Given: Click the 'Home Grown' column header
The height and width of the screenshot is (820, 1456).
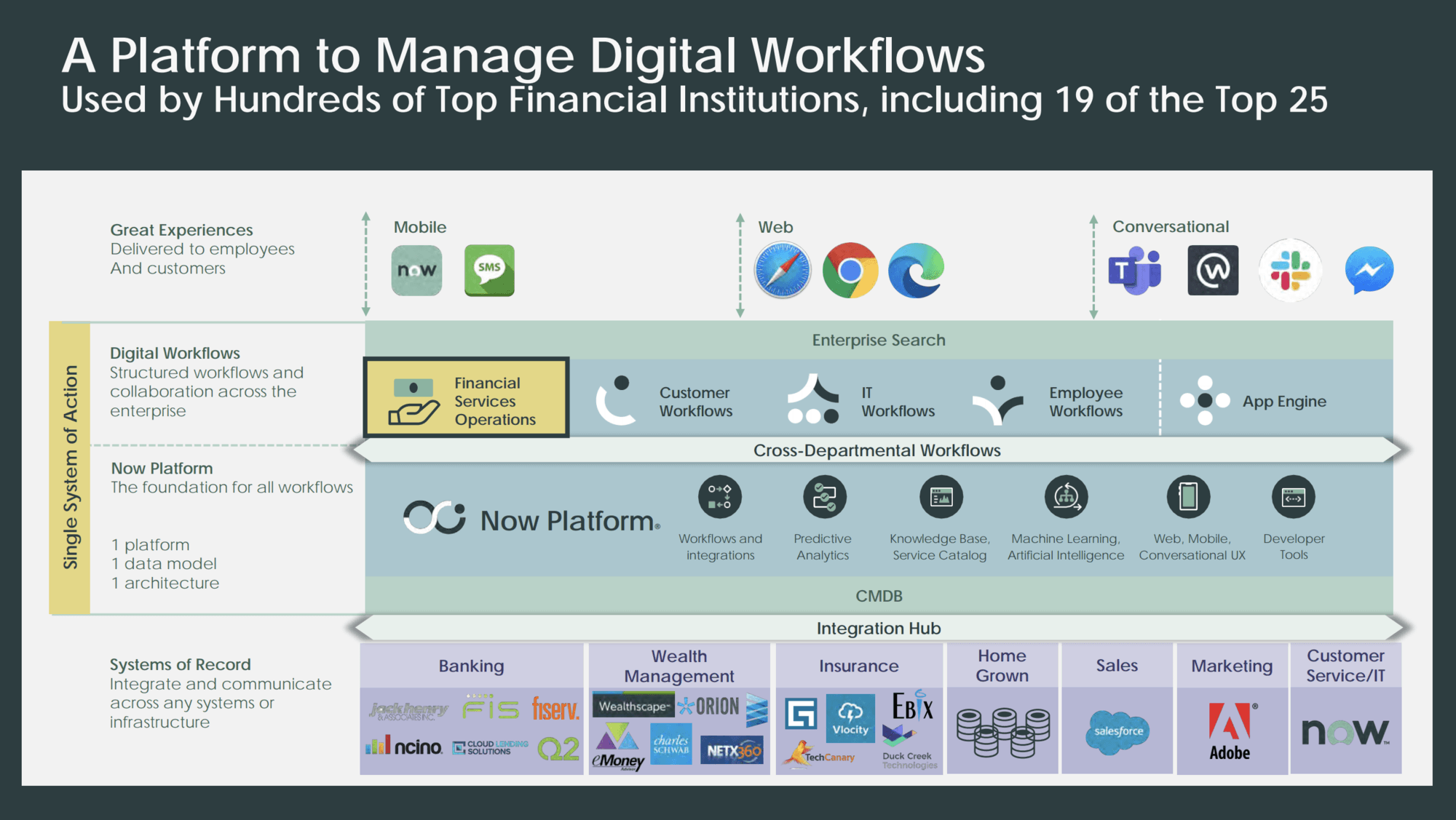Looking at the screenshot, I should tap(1002, 666).
